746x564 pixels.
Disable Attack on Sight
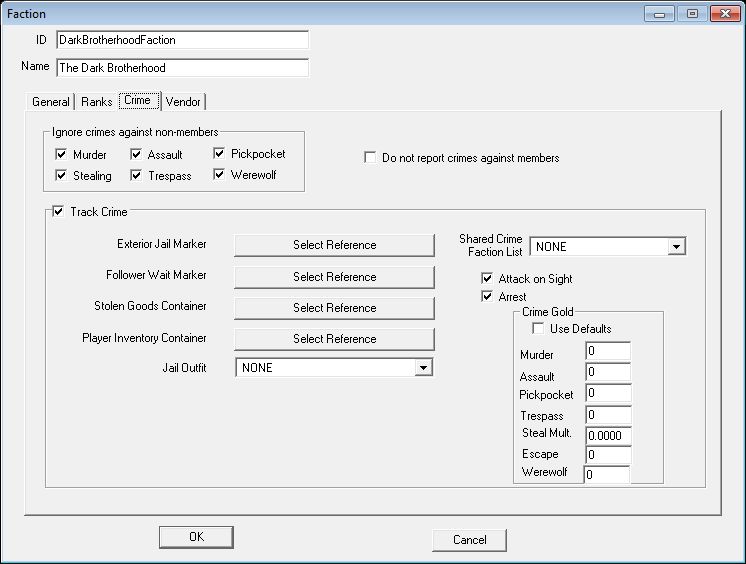coord(487,278)
